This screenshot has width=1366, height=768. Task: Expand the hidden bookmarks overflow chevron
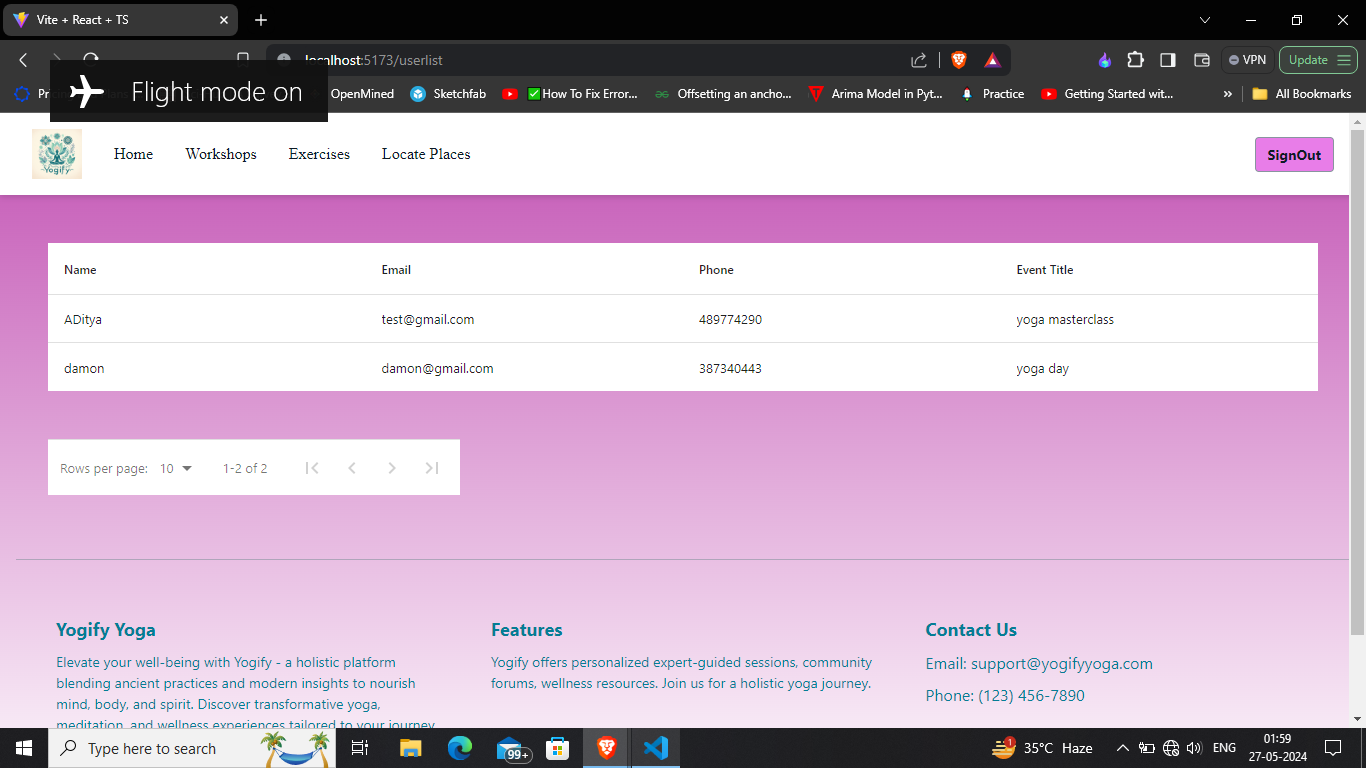(1228, 94)
